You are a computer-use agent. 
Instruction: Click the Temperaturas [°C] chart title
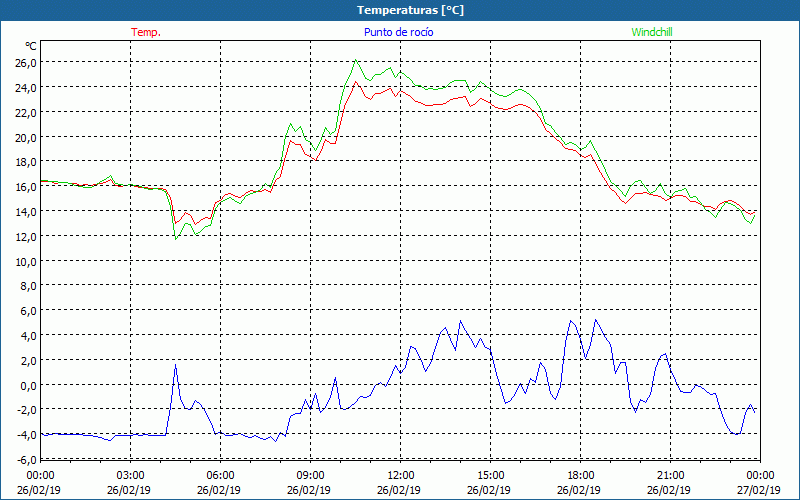coord(410,10)
